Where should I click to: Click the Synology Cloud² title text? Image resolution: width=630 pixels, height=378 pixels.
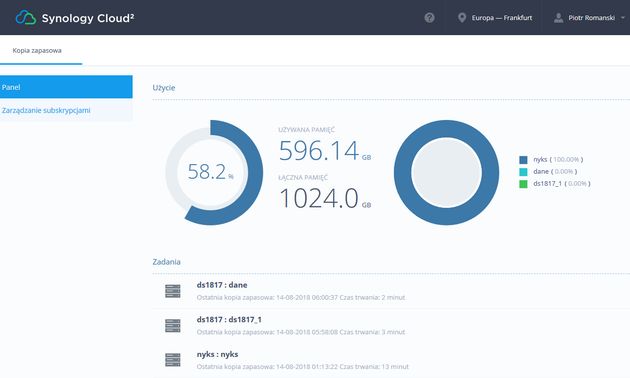tap(88, 18)
